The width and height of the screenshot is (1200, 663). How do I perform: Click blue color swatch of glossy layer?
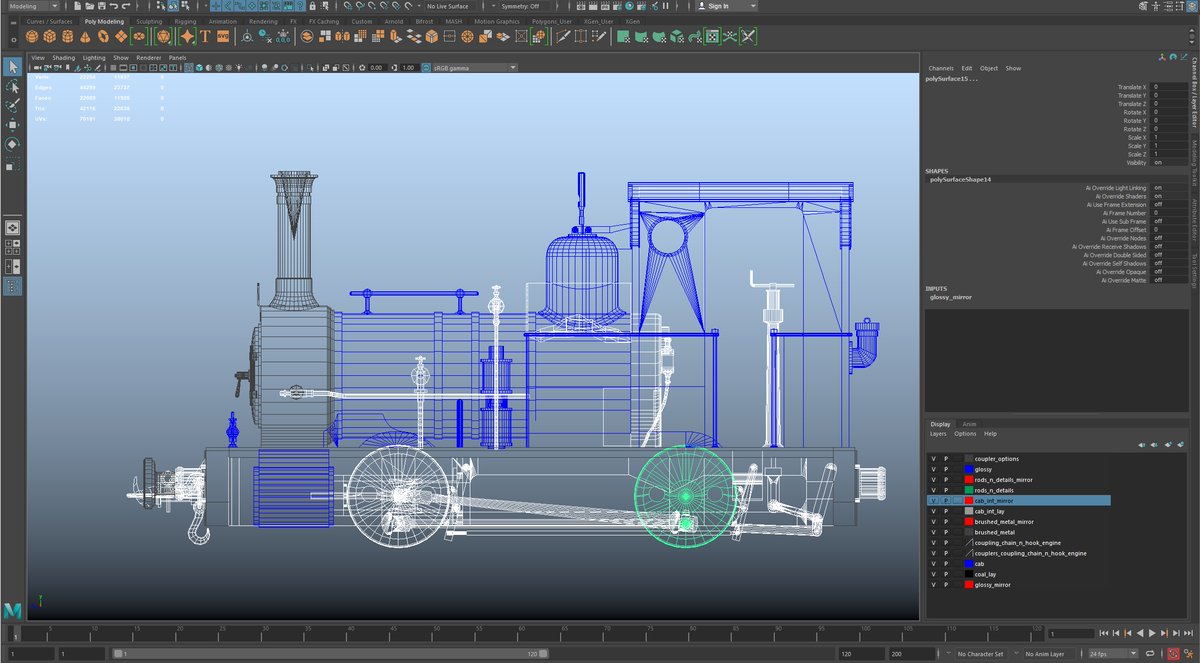[969, 469]
